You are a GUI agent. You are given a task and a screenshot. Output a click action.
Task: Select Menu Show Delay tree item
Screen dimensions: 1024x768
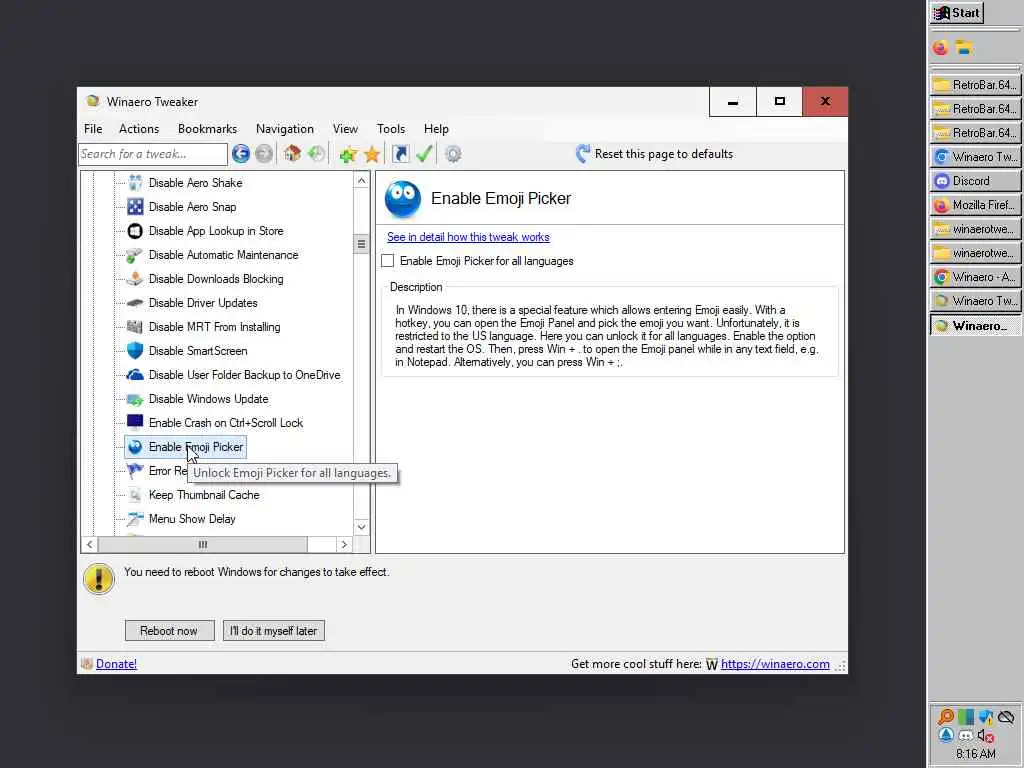[192, 519]
